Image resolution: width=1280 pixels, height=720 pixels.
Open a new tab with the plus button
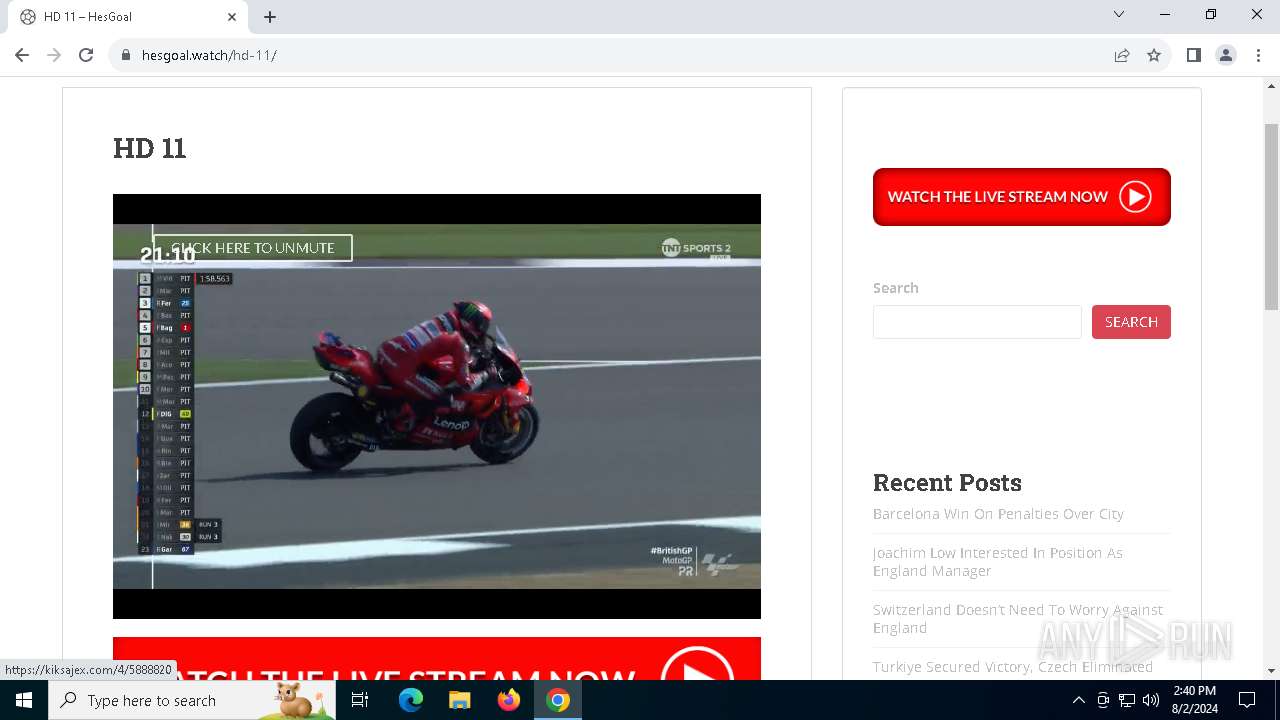pos(270,17)
